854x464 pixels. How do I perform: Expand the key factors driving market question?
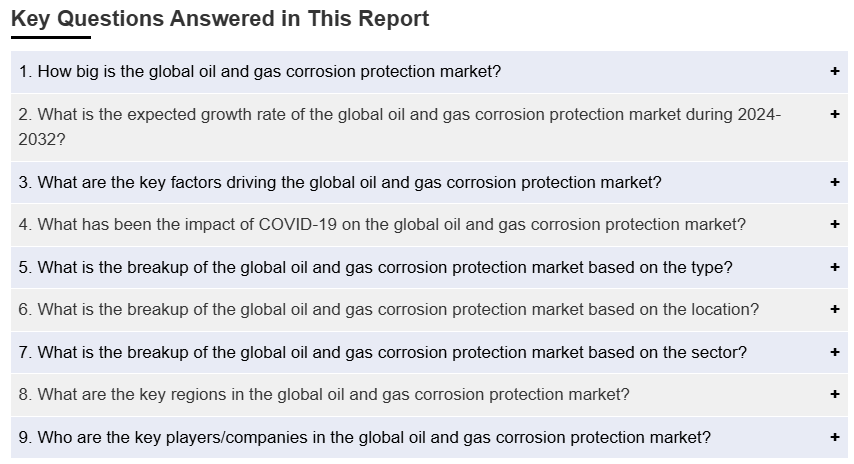340,182
